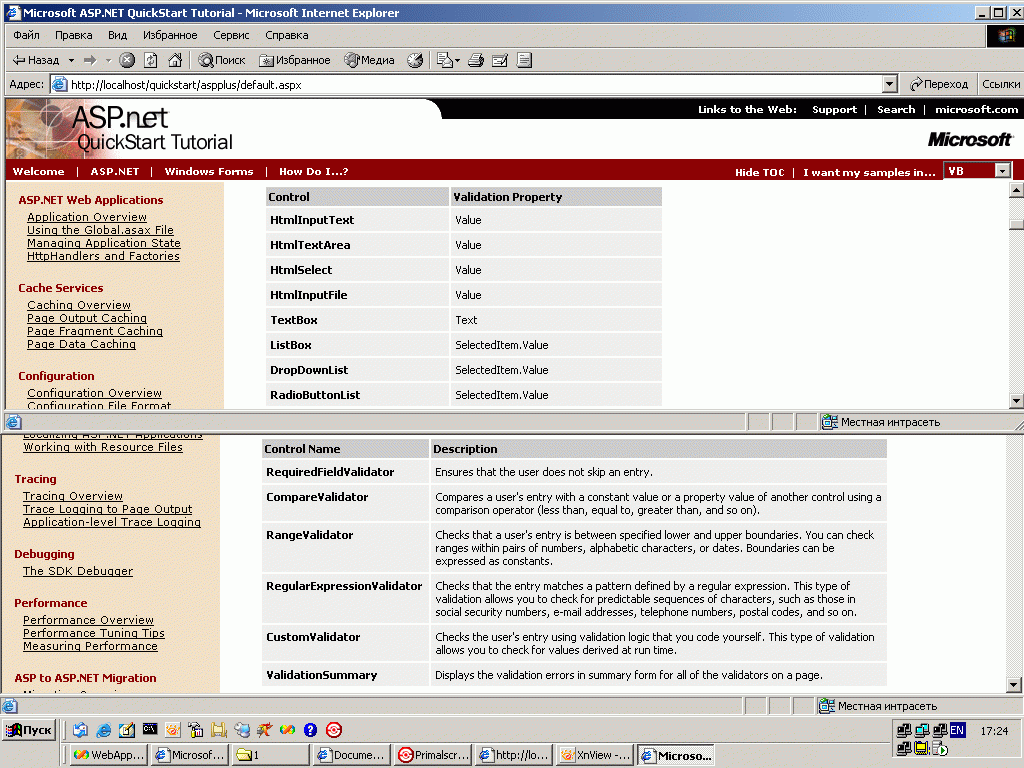Open the Избранное menu in menu bar
Viewport: 1024px width, 768px height.
pyautogui.click(x=170, y=35)
